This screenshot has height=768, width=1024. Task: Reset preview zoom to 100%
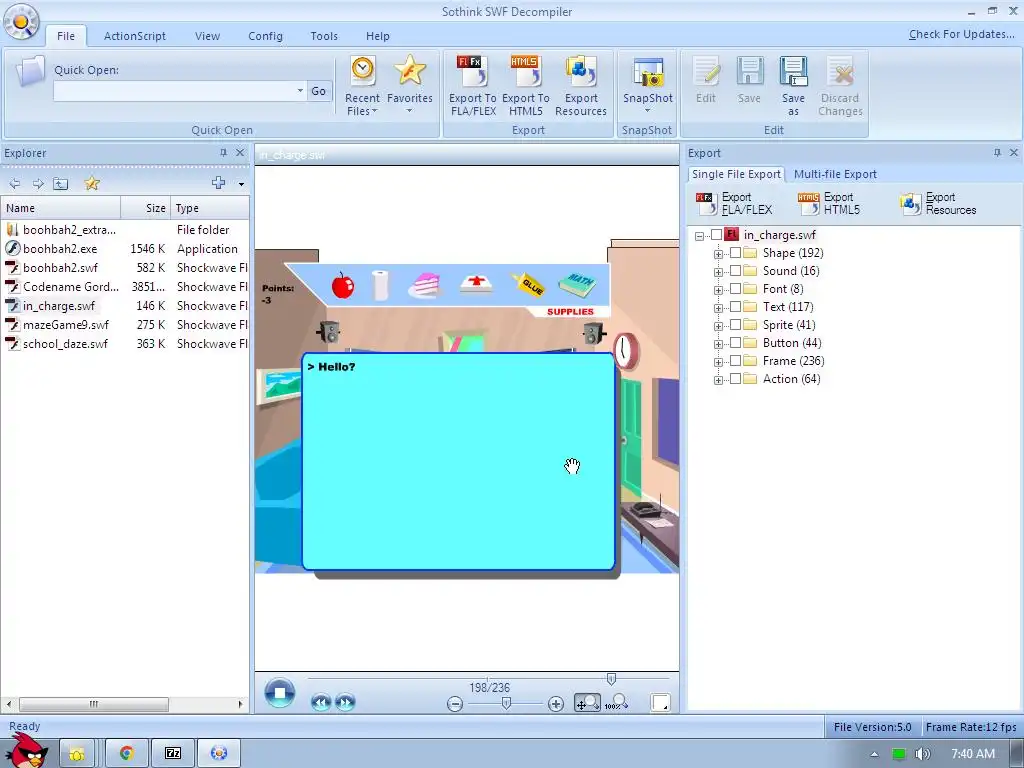coord(616,703)
